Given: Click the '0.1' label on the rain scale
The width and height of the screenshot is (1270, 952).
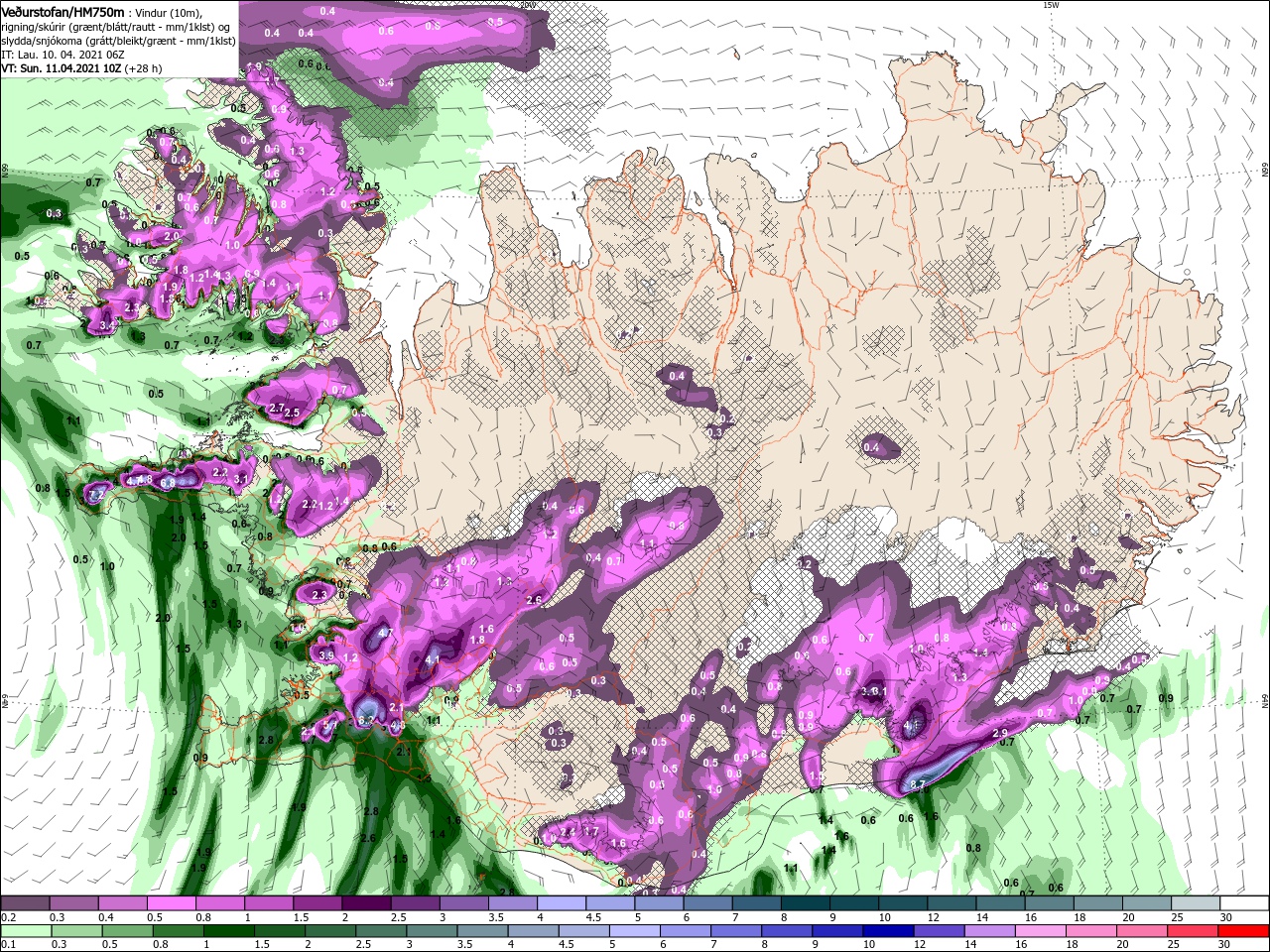Looking at the screenshot, I should (9, 945).
